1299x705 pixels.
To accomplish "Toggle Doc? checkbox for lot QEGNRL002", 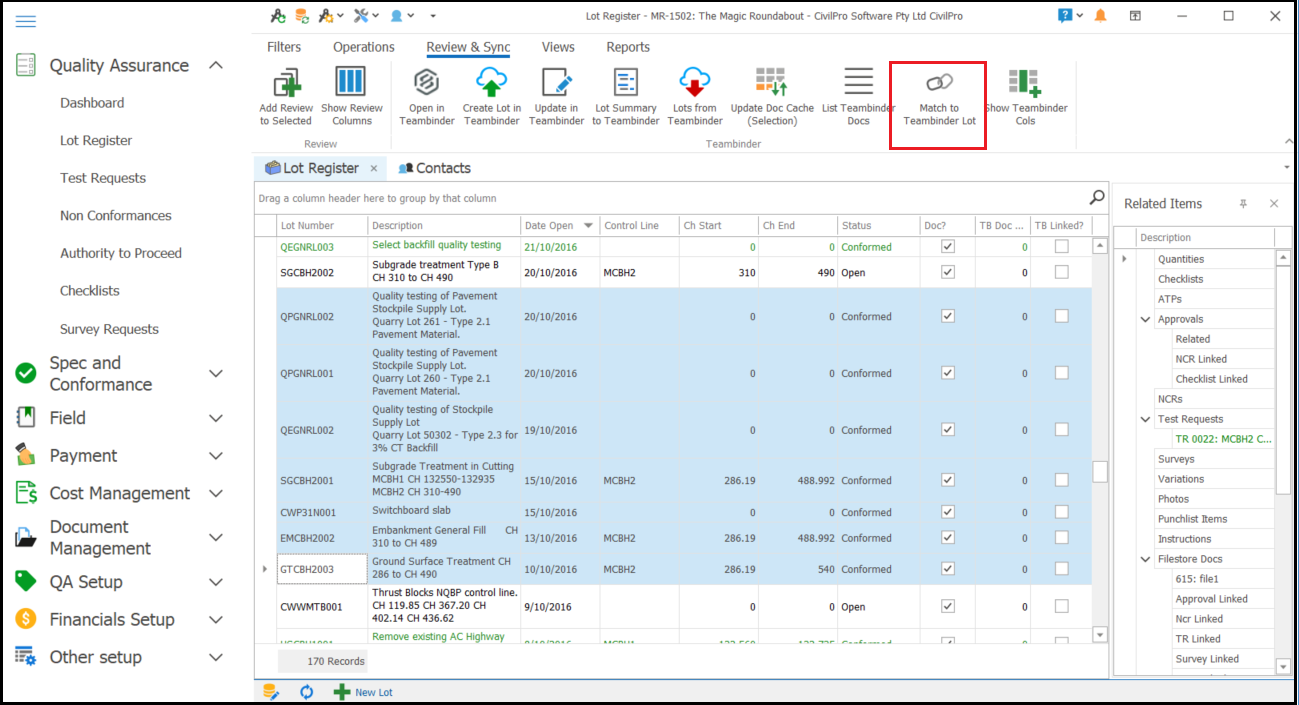I will 948,430.
